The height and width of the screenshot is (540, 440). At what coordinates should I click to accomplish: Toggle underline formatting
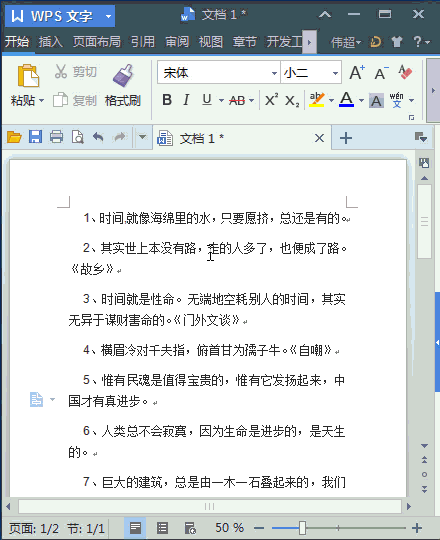coord(207,100)
